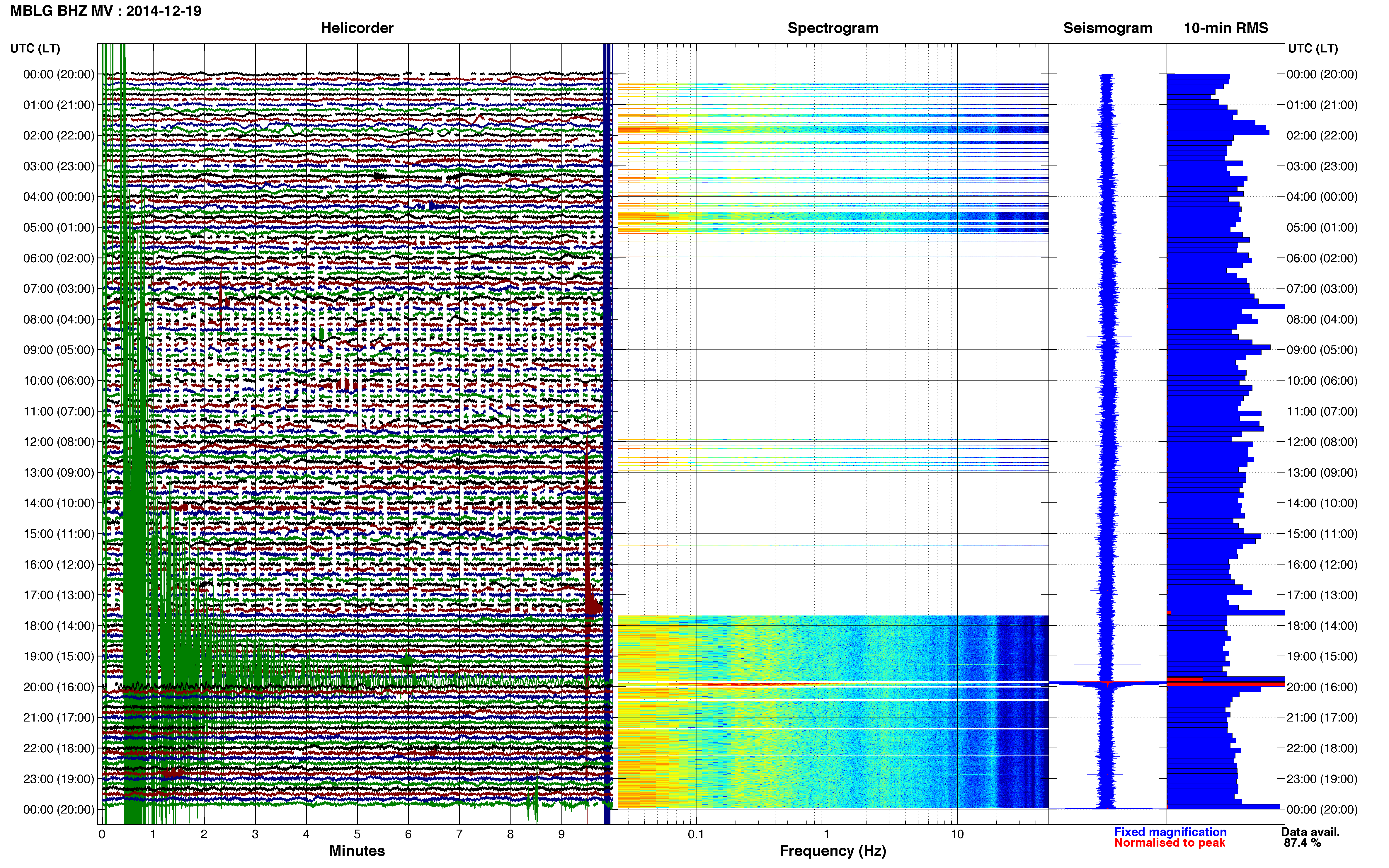Click 22:00 (18:00) label right of RMS panel
This screenshot has width=1389, height=868.
1322,748
